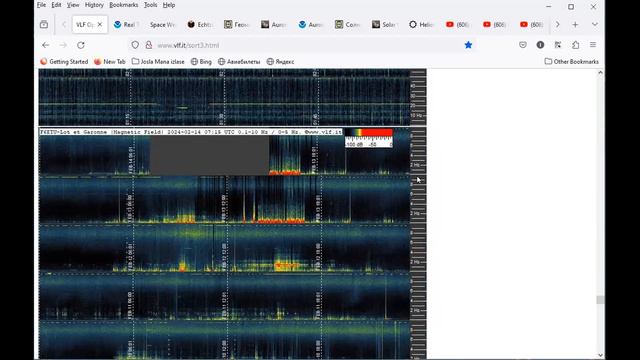Click the tracking protection shield icon

[135, 45]
